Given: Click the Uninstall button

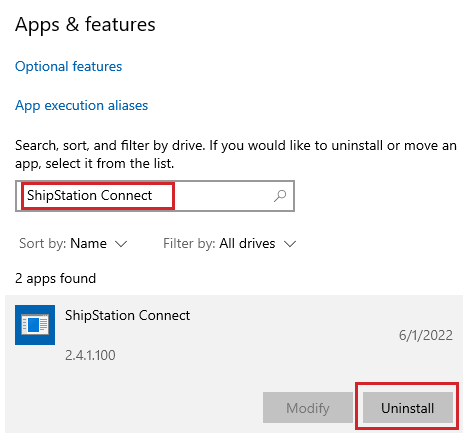Looking at the screenshot, I should (x=407, y=408).
